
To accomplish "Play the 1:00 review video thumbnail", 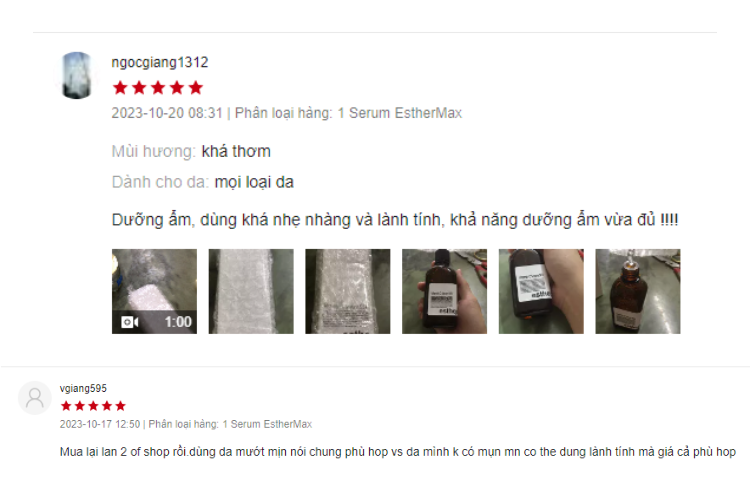I will [154, 291].
